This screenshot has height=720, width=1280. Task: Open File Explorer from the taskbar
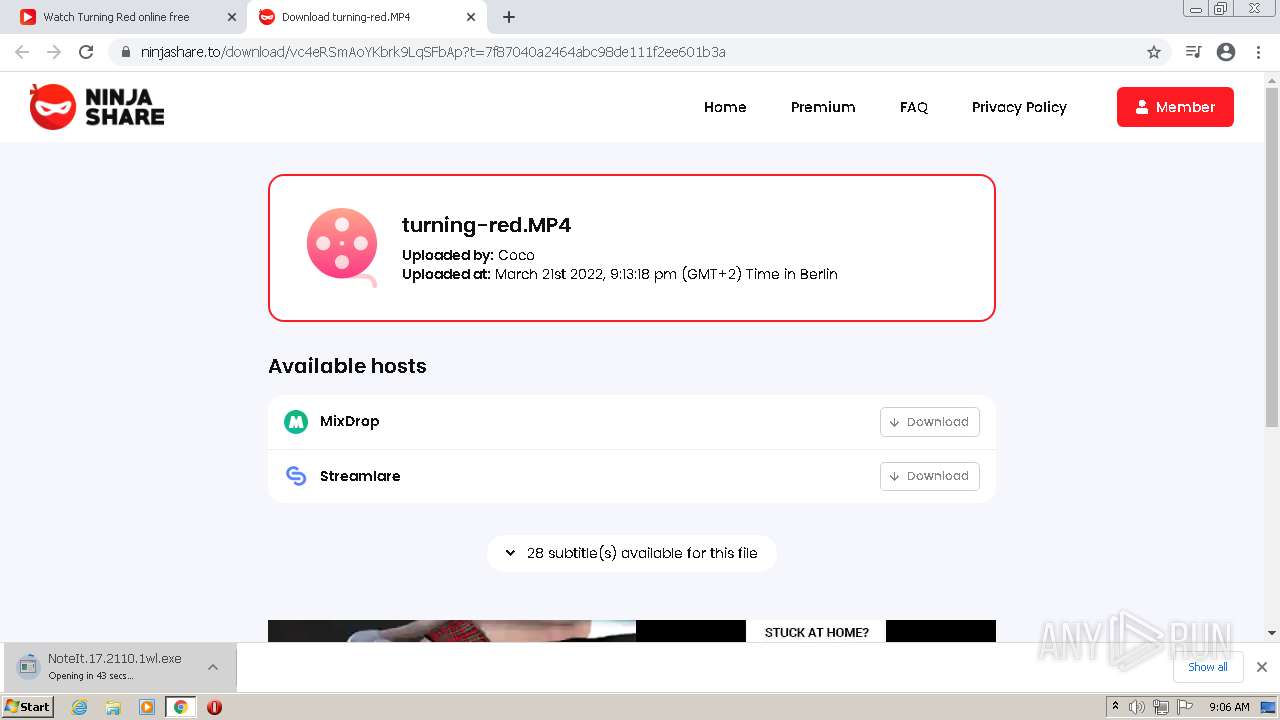(113, 707)
